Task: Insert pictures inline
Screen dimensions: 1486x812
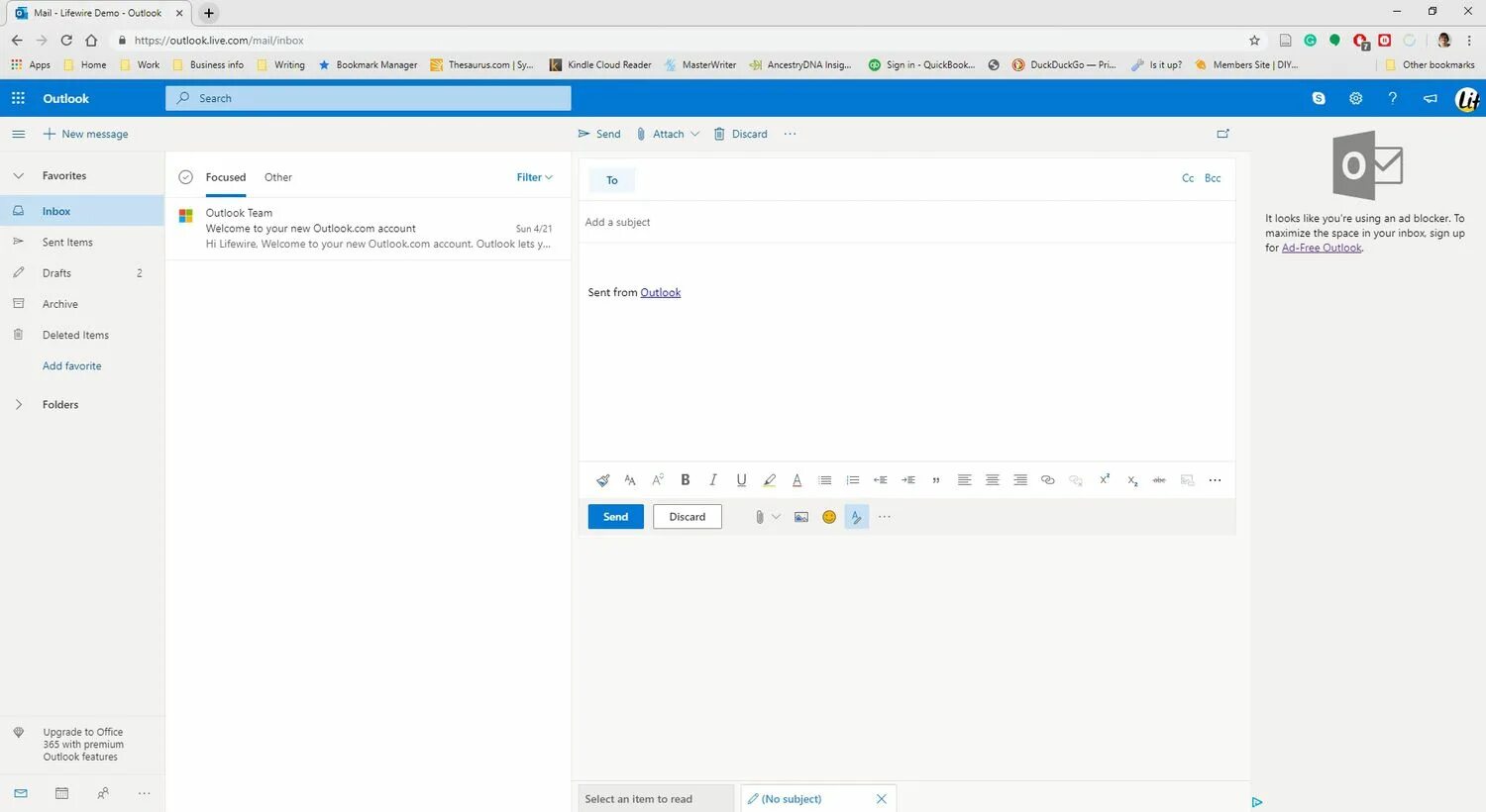Action: [801, 517]
